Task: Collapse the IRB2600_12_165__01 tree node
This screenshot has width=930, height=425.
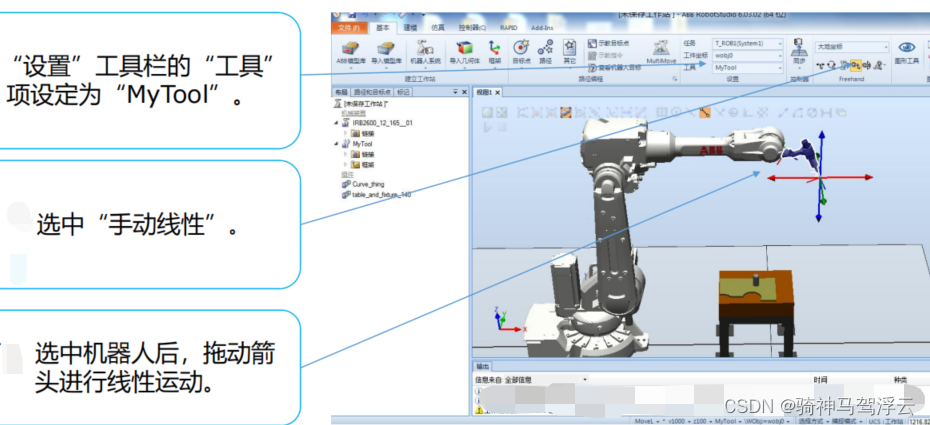Action: coord(337,123)
